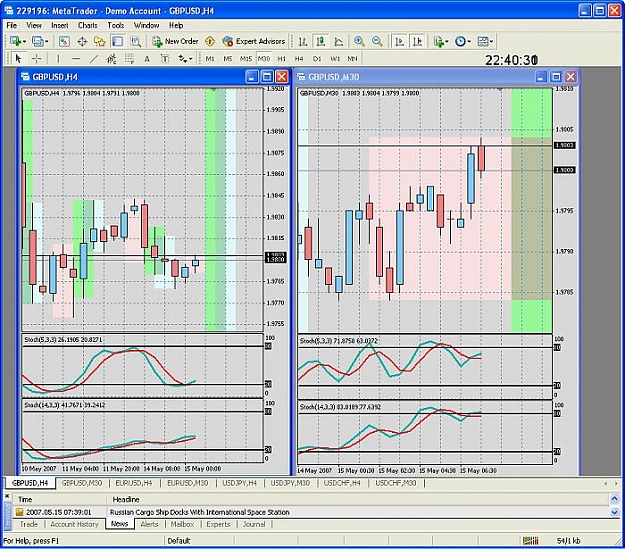The width and height of the screenshot is (625, 549).
Task: Expand the New Chart dropdown arrow
Action: (24, 41)
